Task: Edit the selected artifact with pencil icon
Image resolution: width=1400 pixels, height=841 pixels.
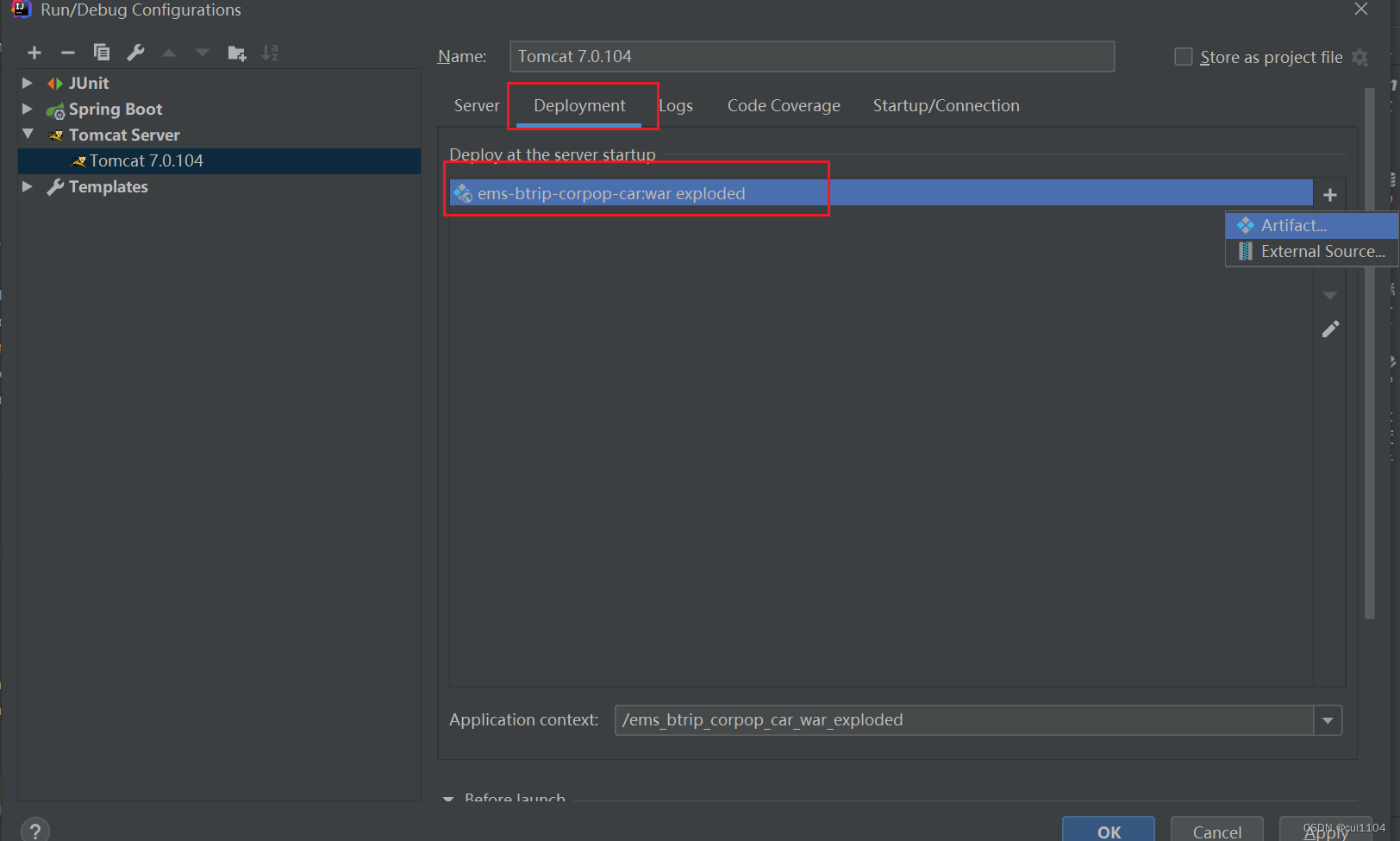Action: tap(1330, 329)
